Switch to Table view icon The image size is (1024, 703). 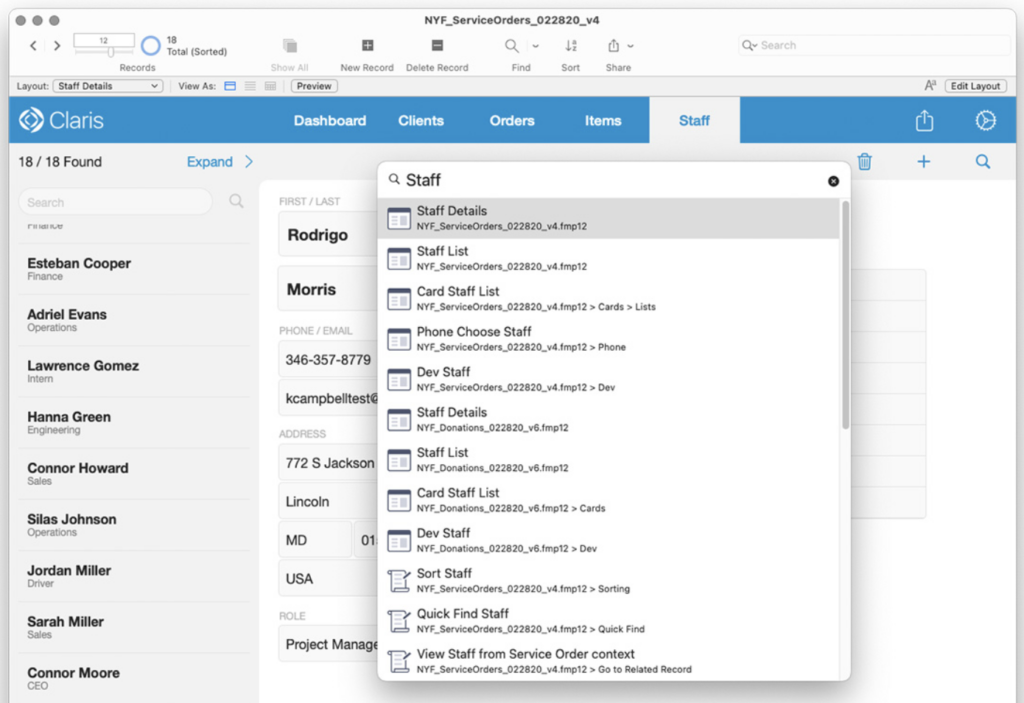click(x=270, y=86)
